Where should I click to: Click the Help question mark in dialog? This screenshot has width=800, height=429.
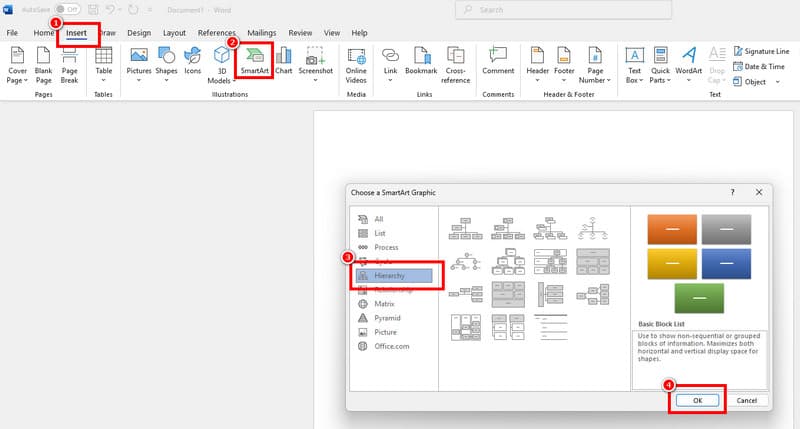pyautogui.click(x=733, y=192)
